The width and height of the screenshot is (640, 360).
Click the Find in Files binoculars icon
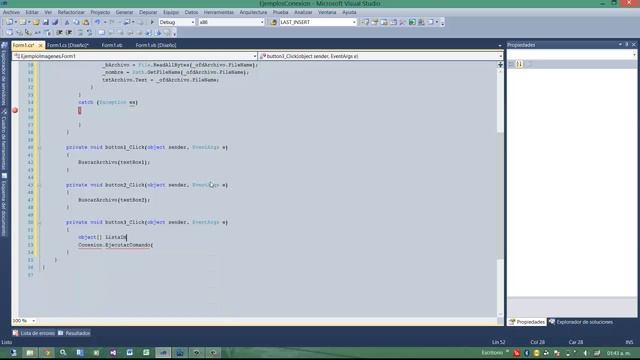click(x=274, y=22)
